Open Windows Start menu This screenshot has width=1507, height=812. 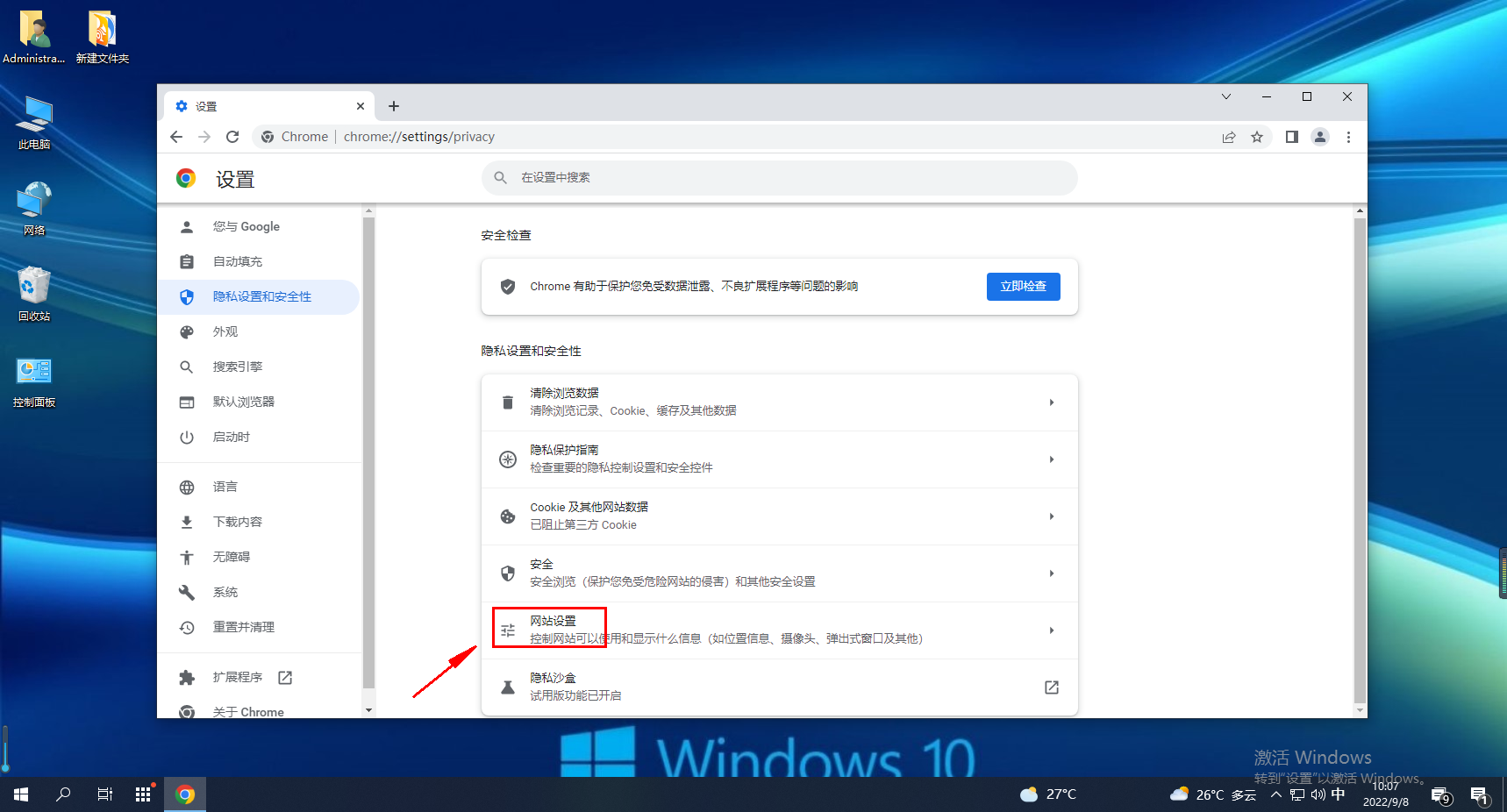click(21, 794)
